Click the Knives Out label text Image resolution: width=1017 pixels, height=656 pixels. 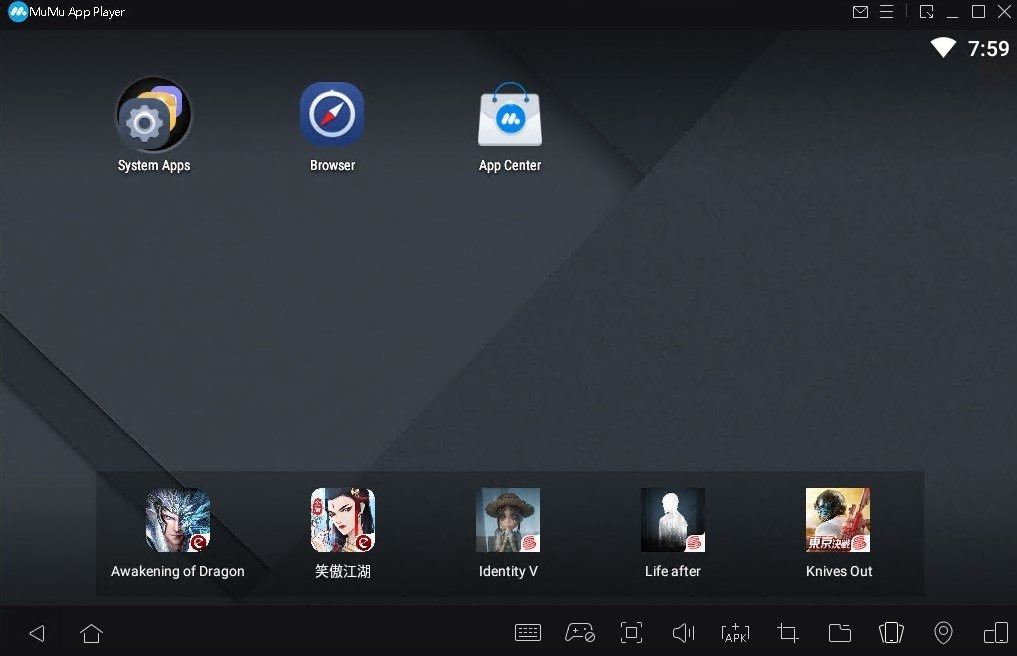[839, 571]
